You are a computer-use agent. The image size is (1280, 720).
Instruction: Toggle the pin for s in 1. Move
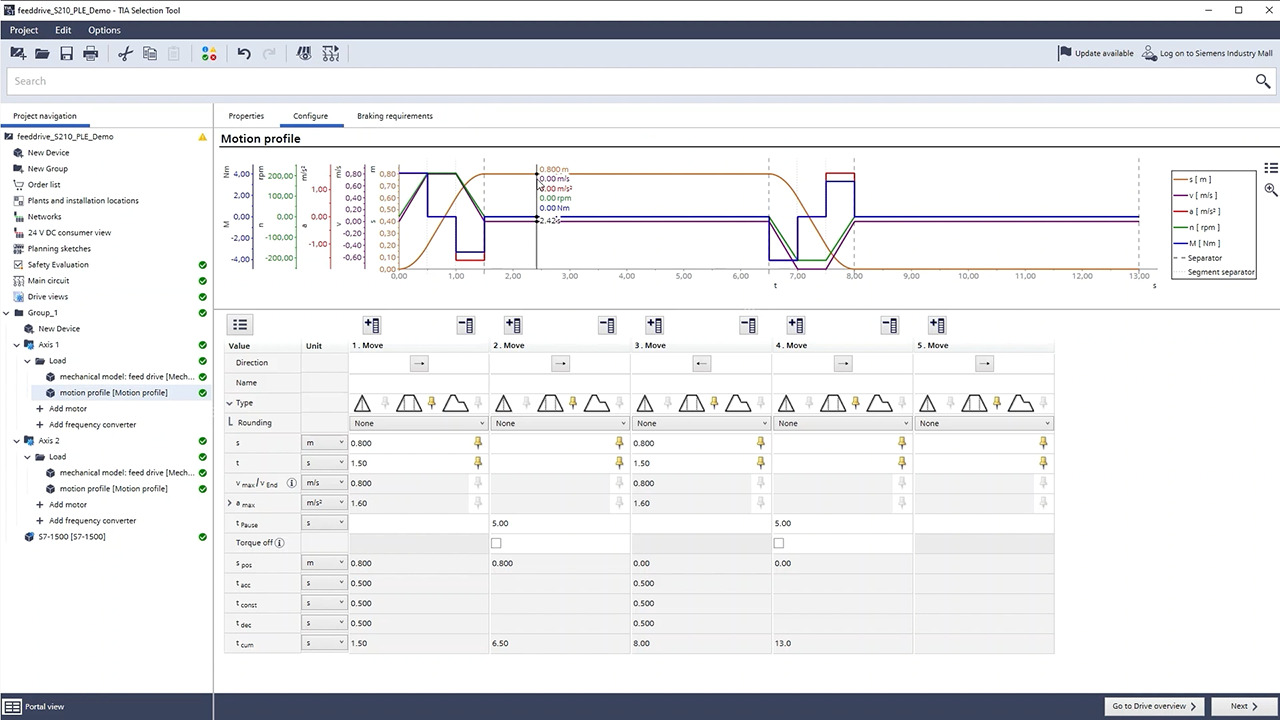point(478,443)
